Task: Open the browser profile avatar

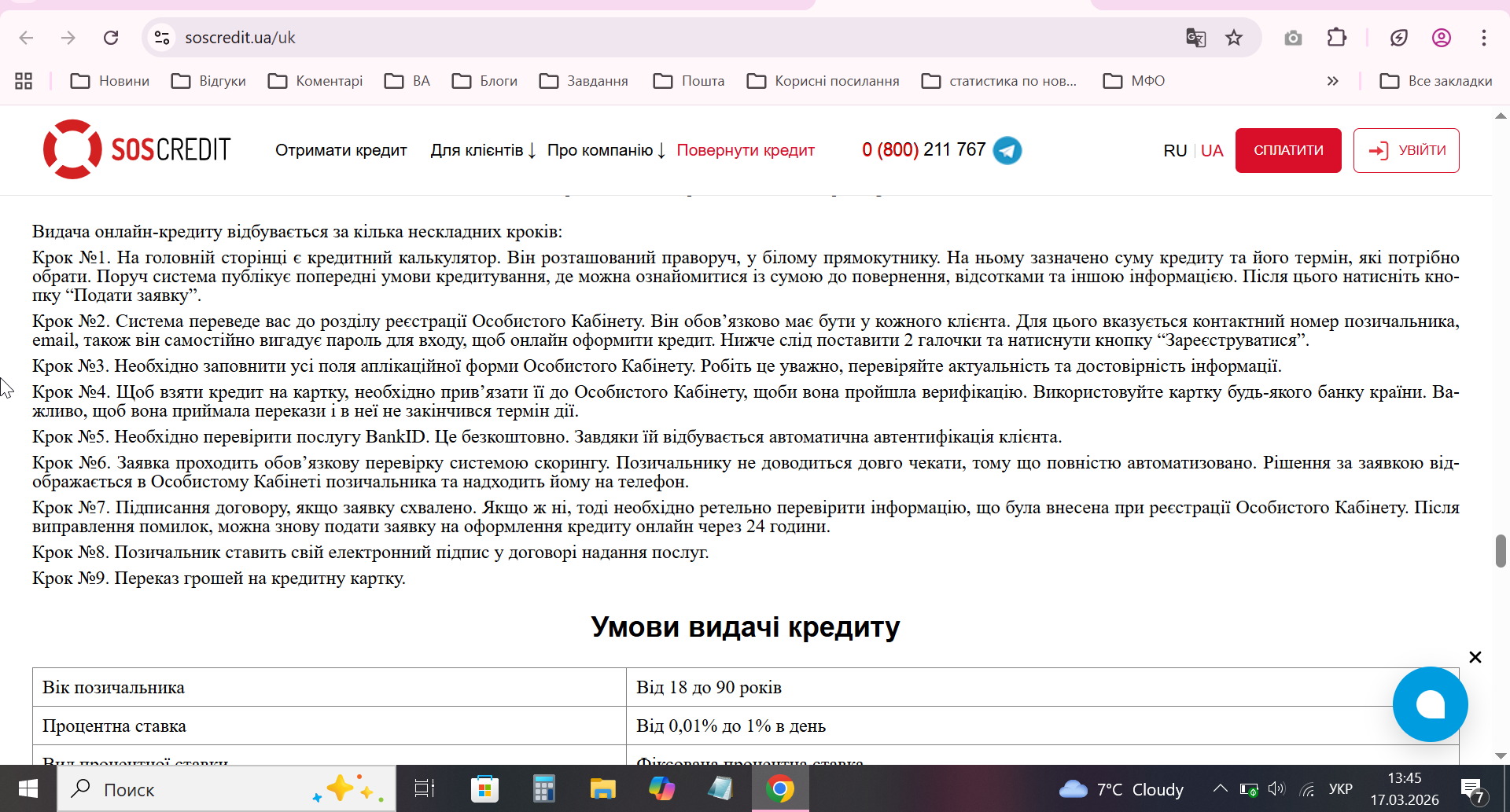Action: (x=1442, y=38)
